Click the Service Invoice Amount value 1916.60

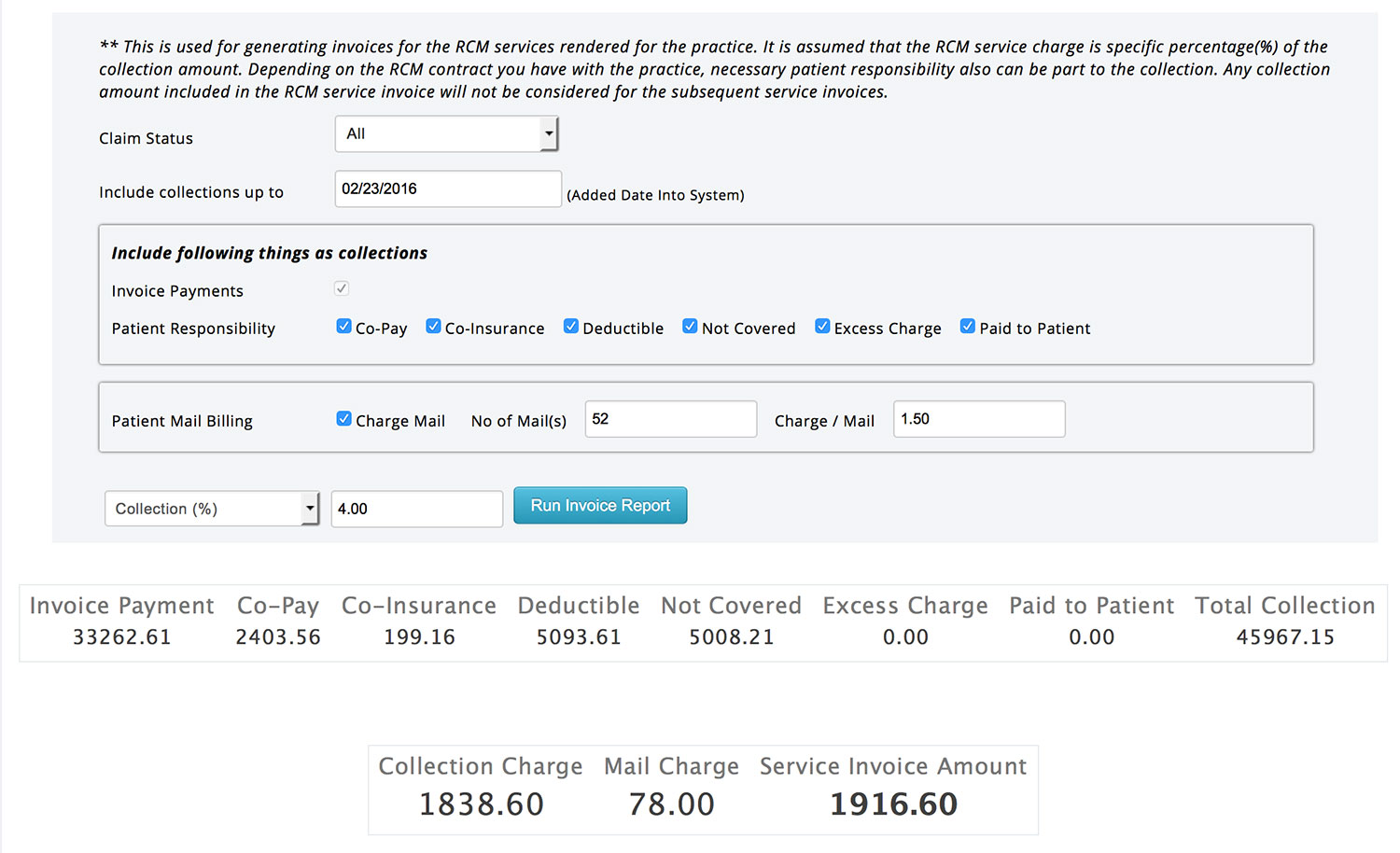[x=893, y=804]
